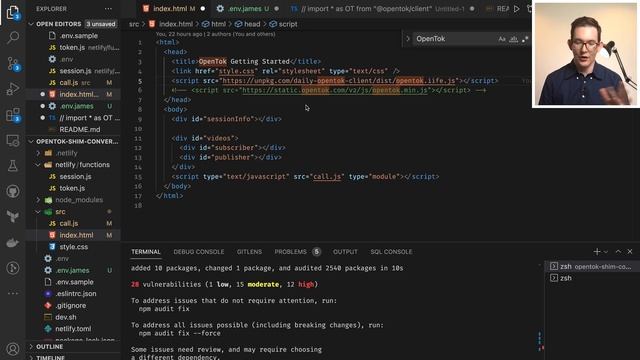640x360 pixels.
Task: Click the head breadcrumb item
Action: (x=247, y=24)
